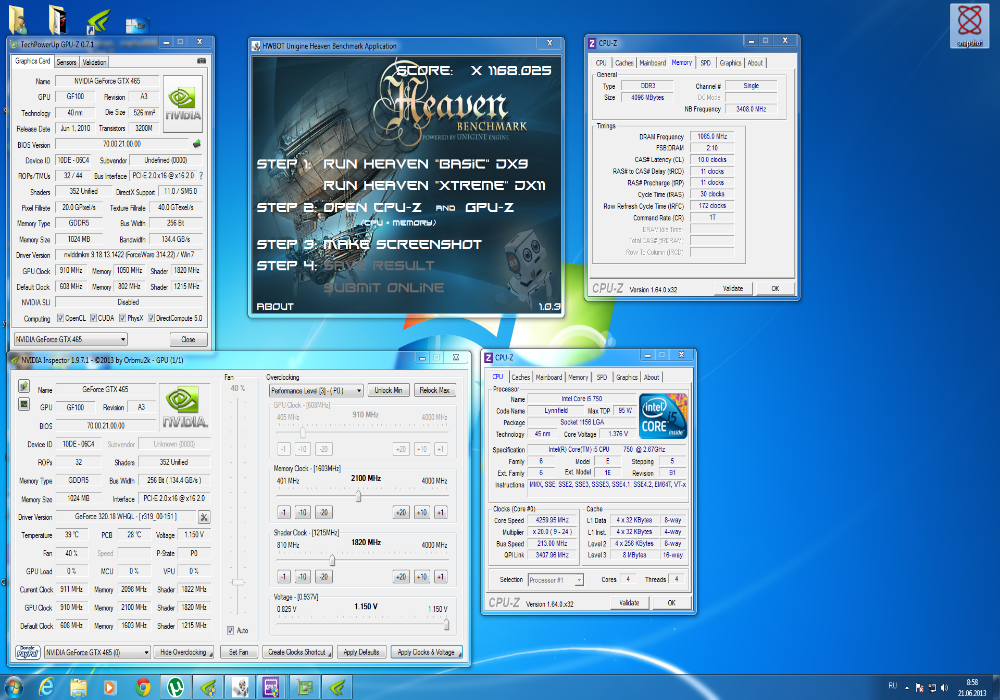Viewport: 1000px width, 700px height.
Task: Click the volume speaker icon in the system tray
Action: pyautogui.click(x=945, y=687)
